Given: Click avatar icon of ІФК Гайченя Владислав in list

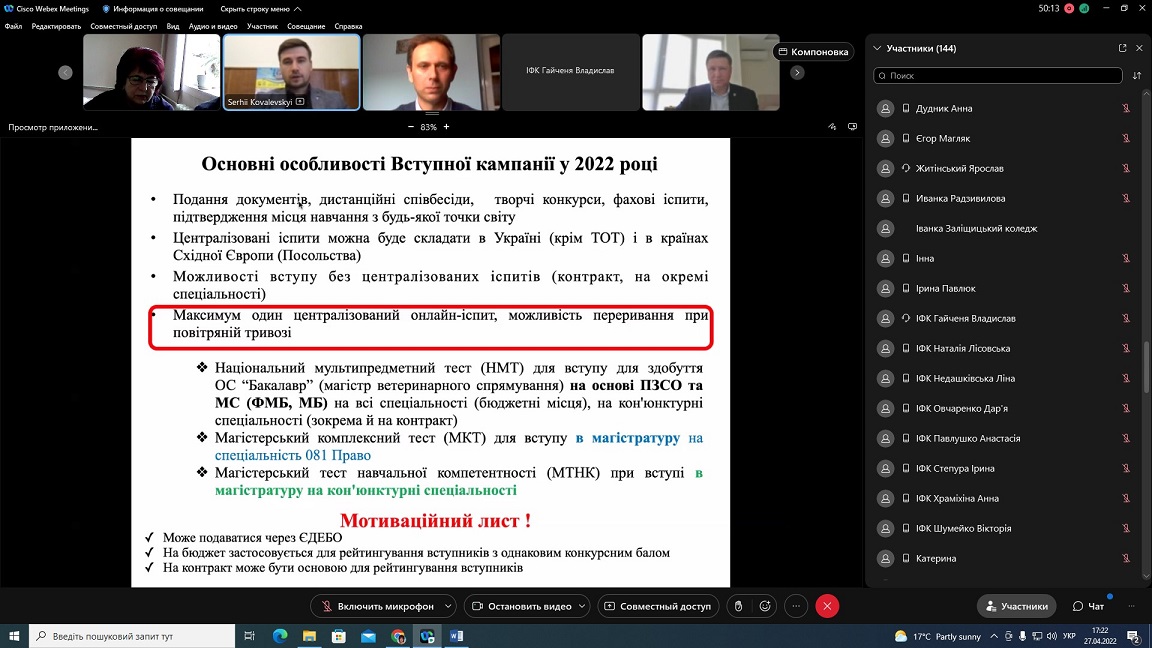Looking at the screenshot, I should point(885,318).
